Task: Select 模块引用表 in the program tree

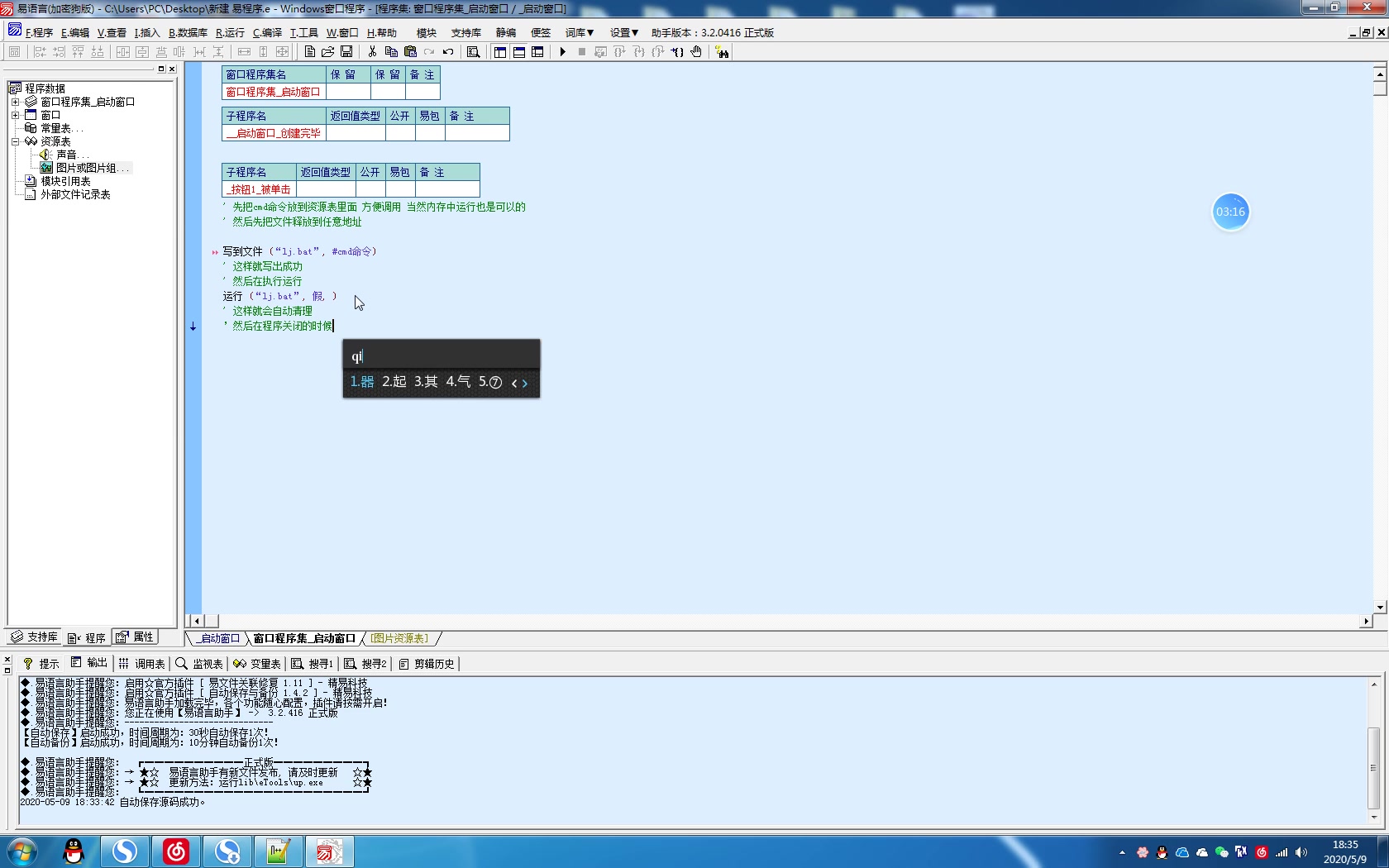Action: point(65,181)
